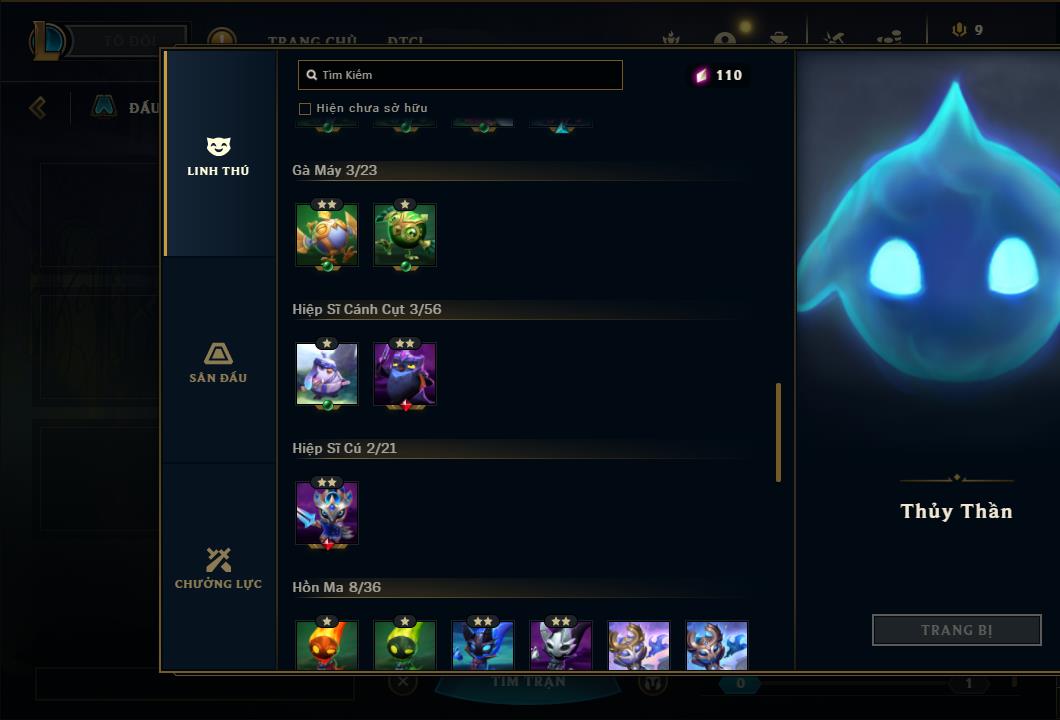Pick the green one-star Hồn Ma
Image resolution: width=1060 pixels, height=720 pixels.
(x=405, y=645)
